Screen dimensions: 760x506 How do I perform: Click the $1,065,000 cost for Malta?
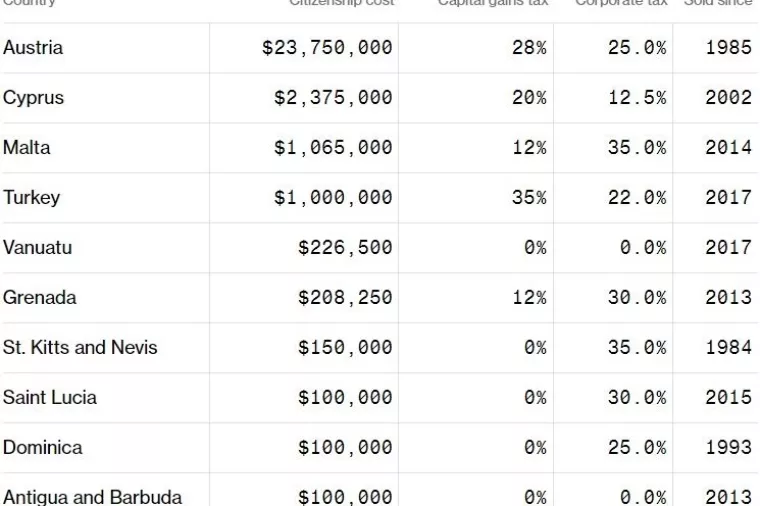click(333, 148)
